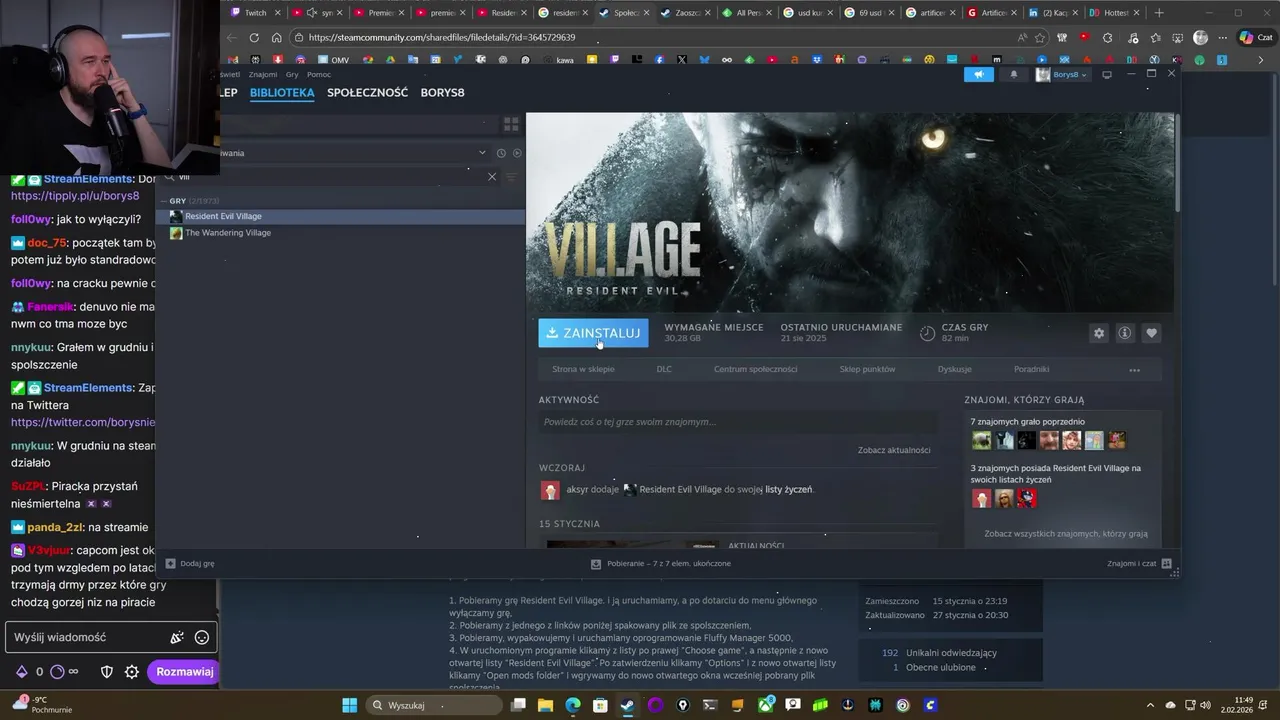Open Gry menu in Steam
The image size is (1280, 720).
point(292,74)
